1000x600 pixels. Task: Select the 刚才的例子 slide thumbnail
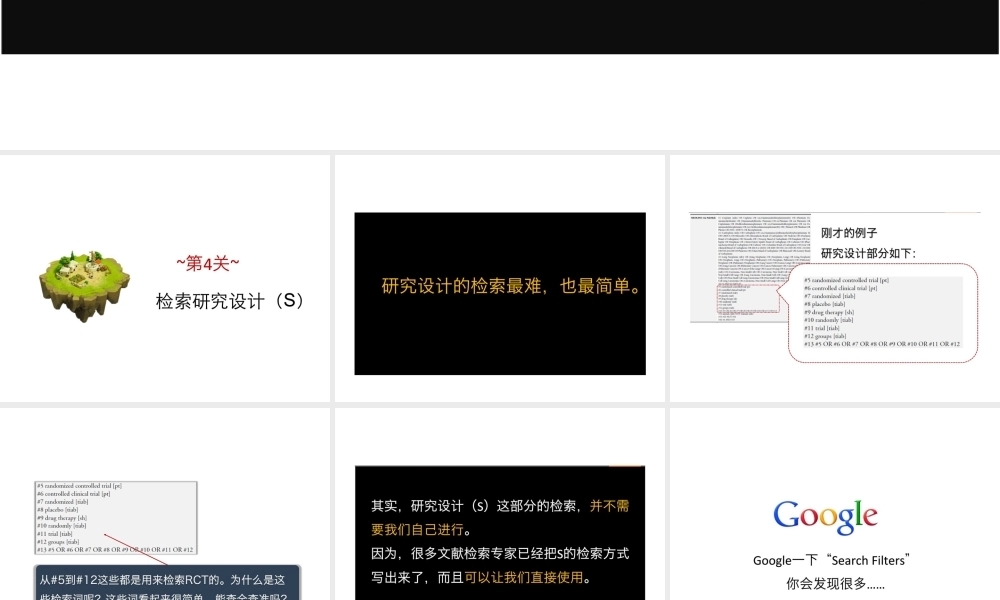pos(833,278)
